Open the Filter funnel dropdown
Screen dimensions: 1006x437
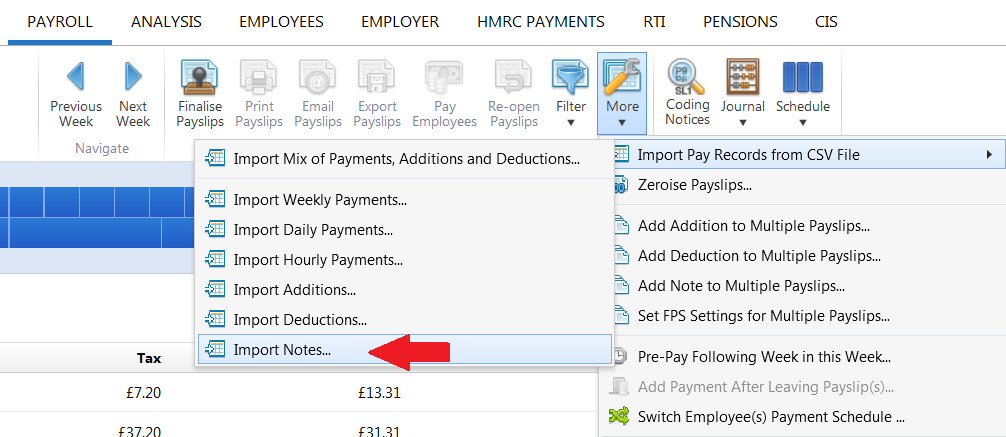click(570, 92)
